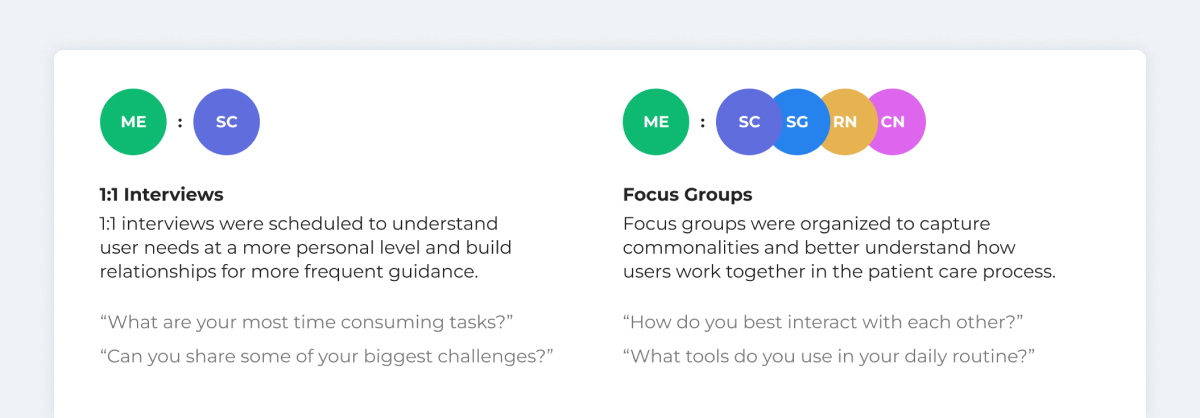Click the quote about your biggest challenges
1200x418 pixels.
(x=327, y=356)
